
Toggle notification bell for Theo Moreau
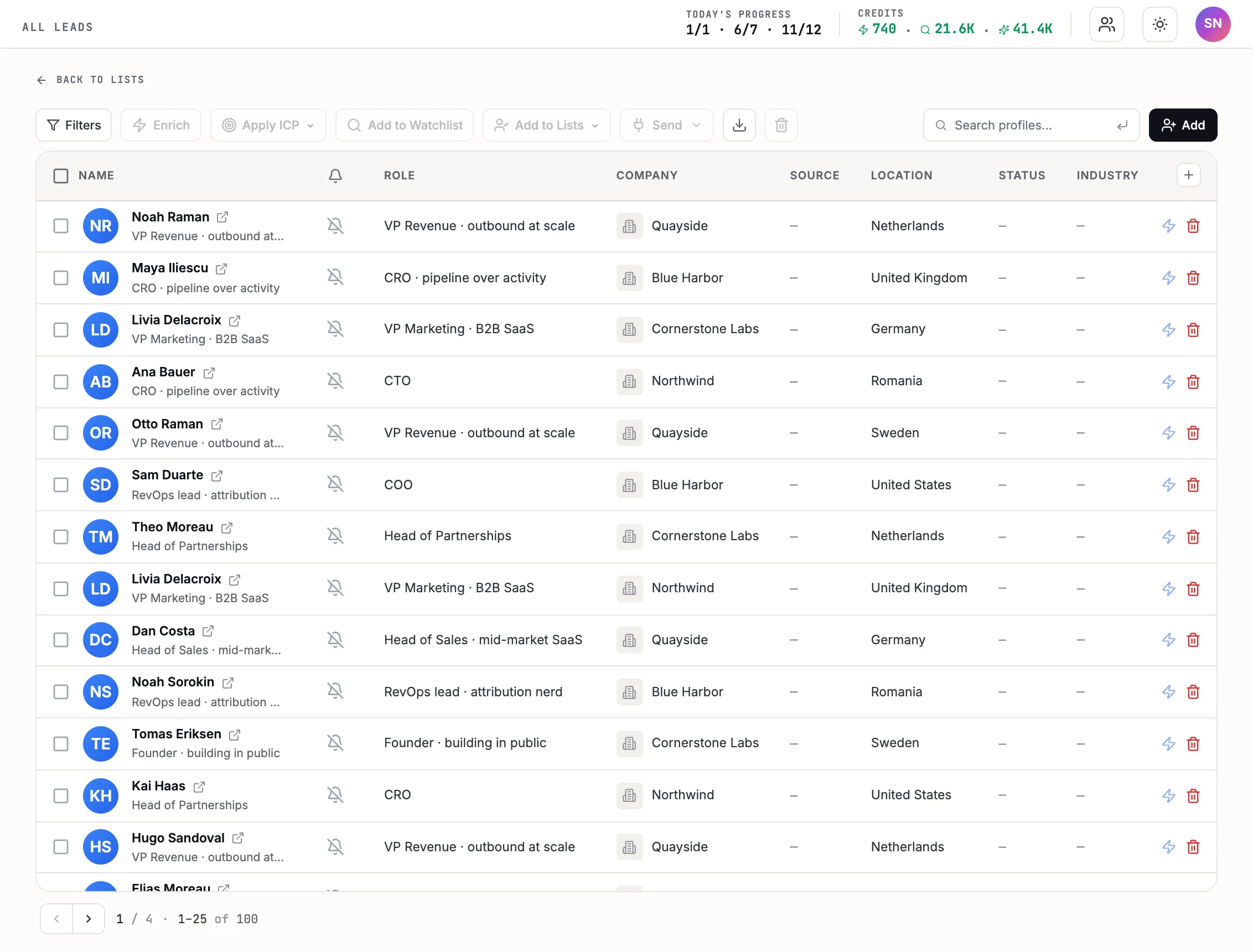tap(335, 536)
